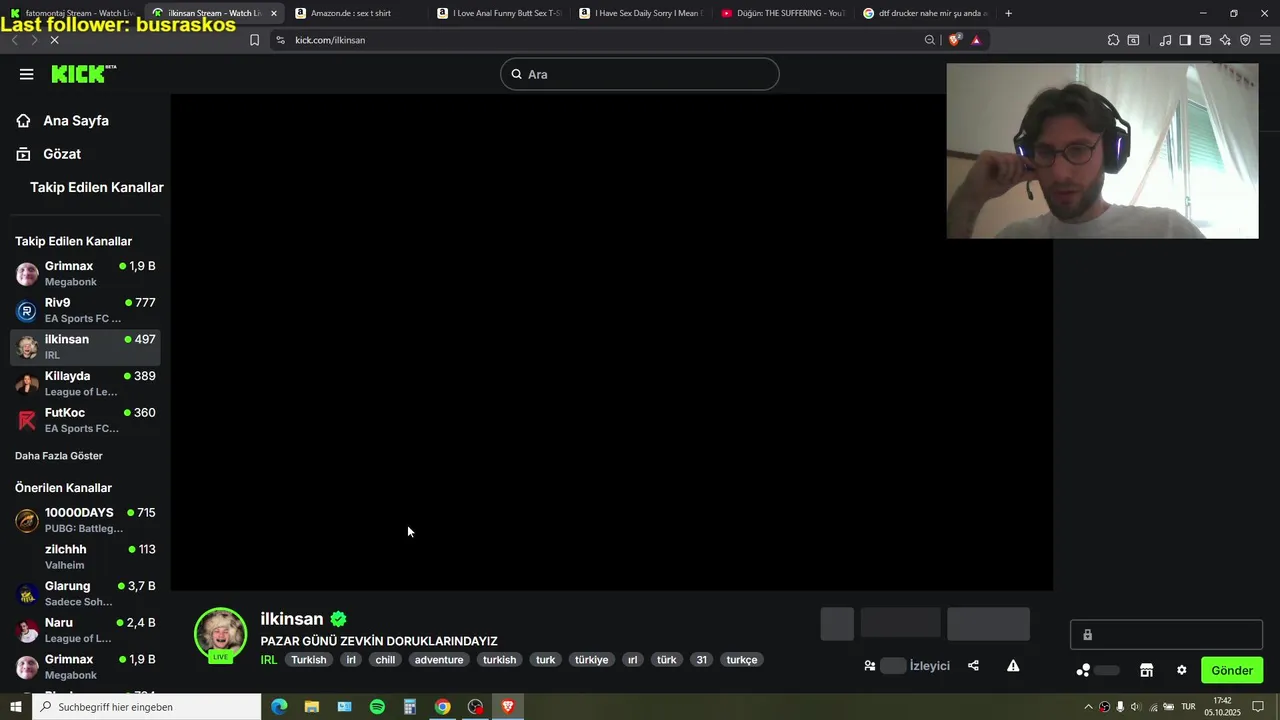The image size is (1280, 720).
Task: Open the Kick hamburger sidebar menu
Action: pyautogui.click(x=26, y=74)
